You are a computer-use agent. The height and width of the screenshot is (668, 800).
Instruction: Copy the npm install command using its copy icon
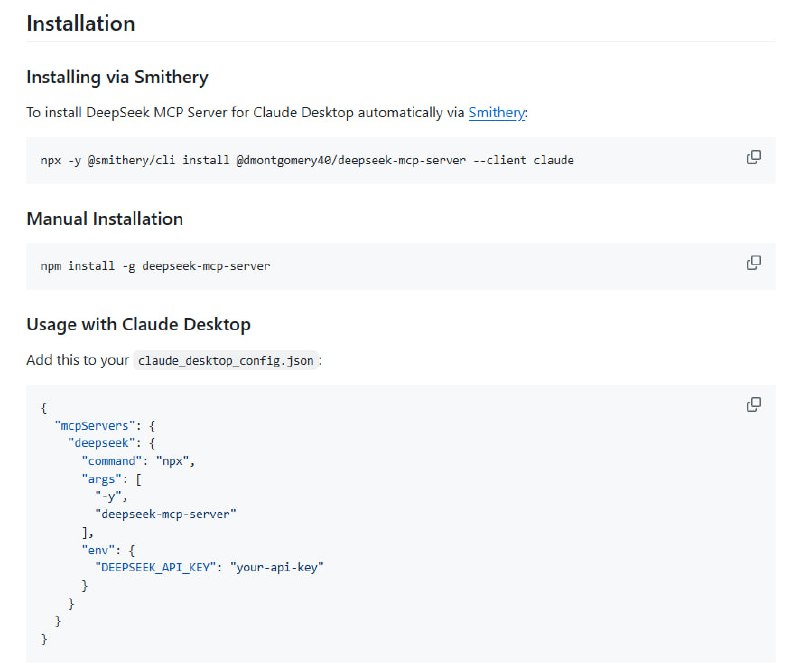[x=753, y=262]
